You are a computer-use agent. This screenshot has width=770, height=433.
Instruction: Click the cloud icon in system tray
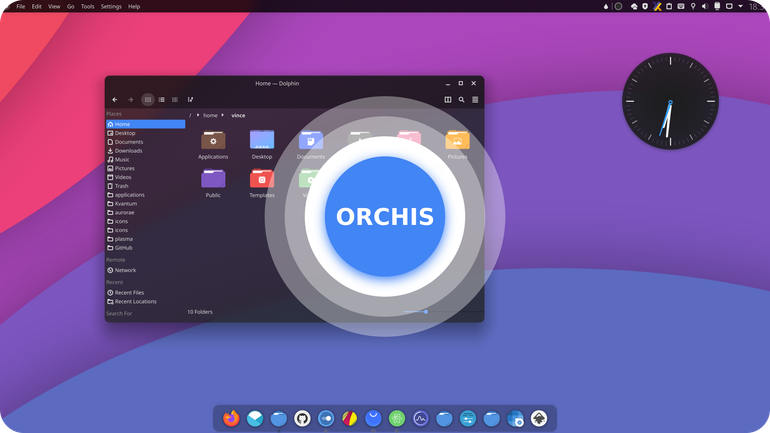(634, 6)
